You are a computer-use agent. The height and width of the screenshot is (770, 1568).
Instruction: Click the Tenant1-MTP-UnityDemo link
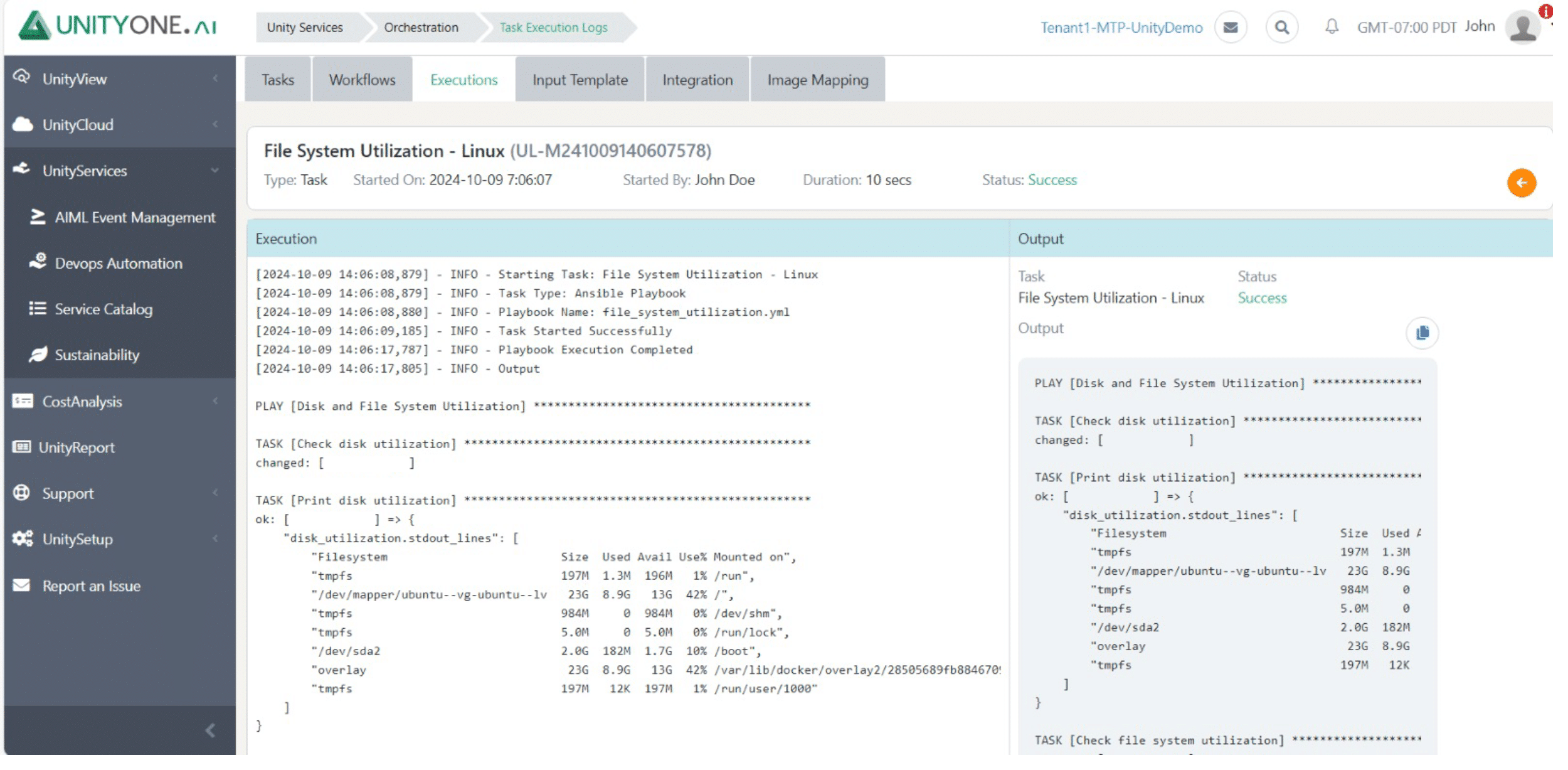click(1122, 28)
